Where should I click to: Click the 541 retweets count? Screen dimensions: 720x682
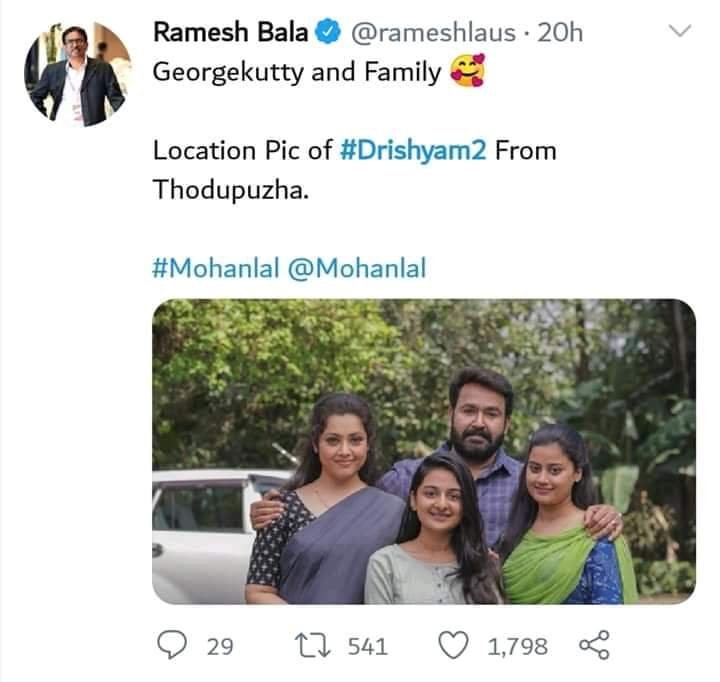click(x=367, y=647)
